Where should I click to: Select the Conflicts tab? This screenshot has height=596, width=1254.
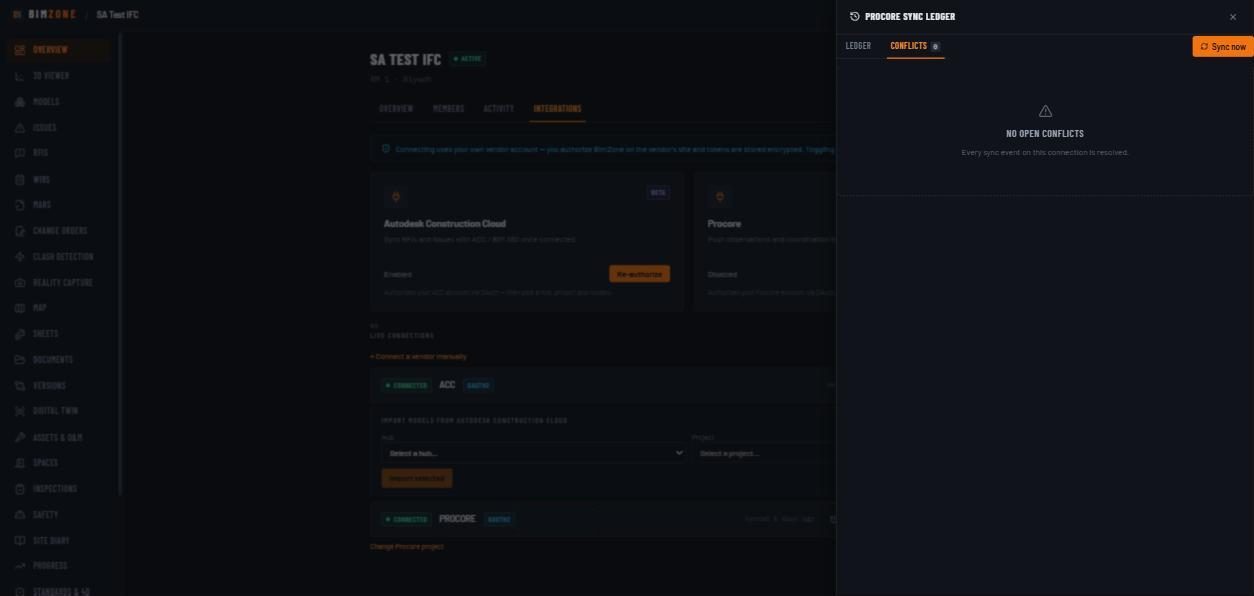click(x=915, y=46)
